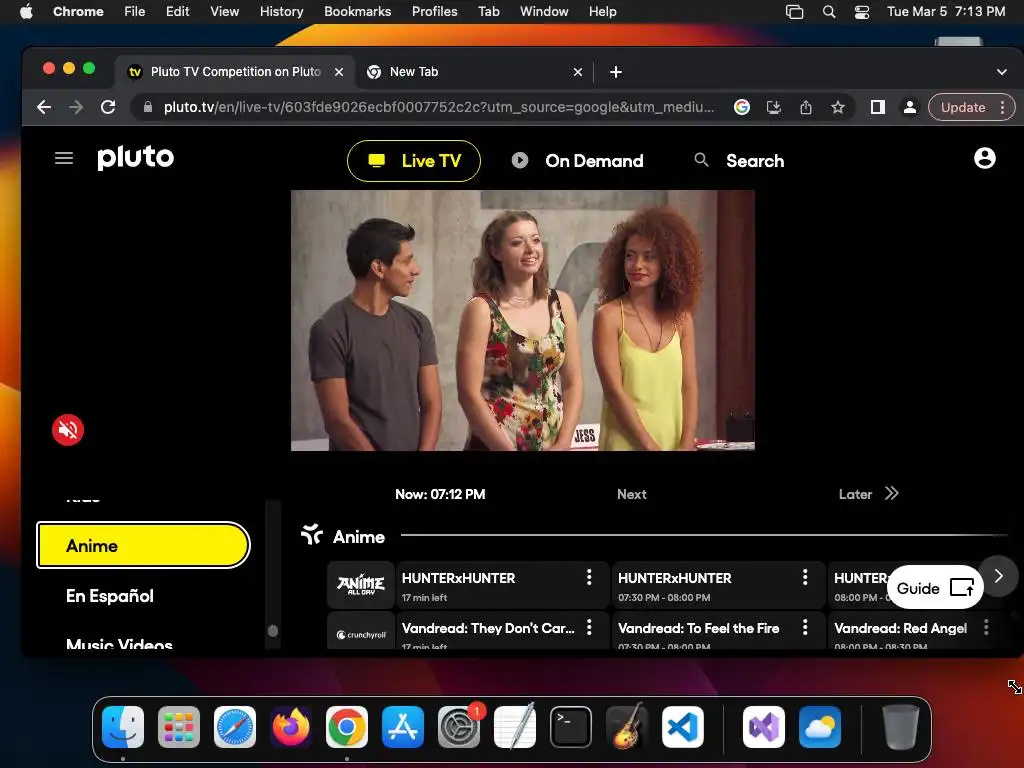Open the Profiles menu
This screenshot has width=1024, height=768.
(x=434, y=11)
